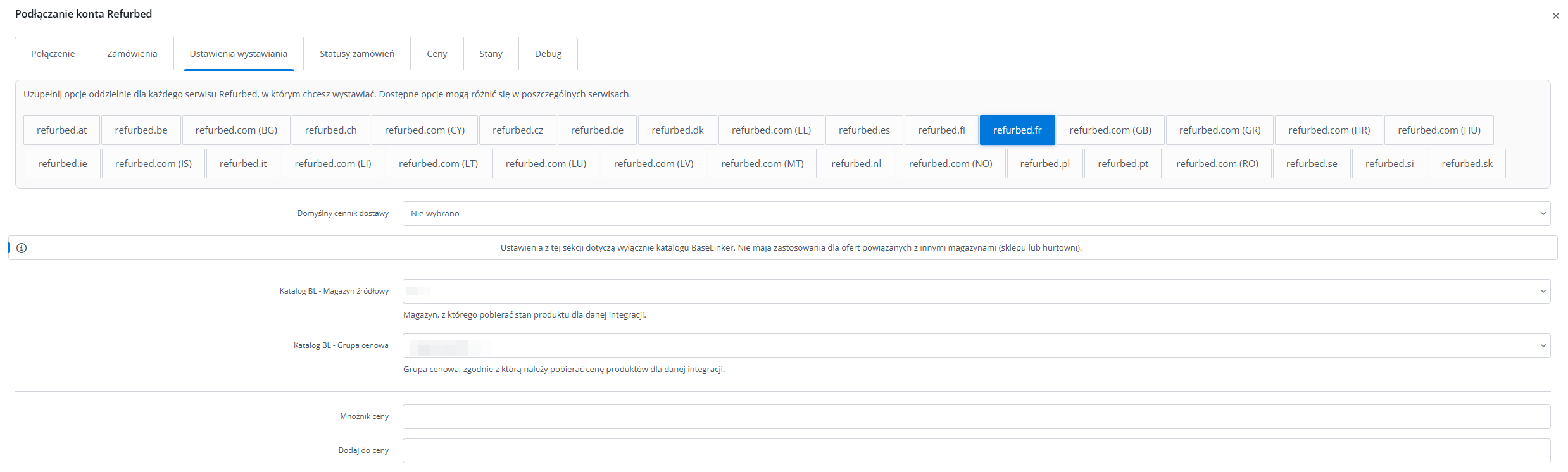Open the Katalog BL Grupa cenowa dropdown

point(976,346)
